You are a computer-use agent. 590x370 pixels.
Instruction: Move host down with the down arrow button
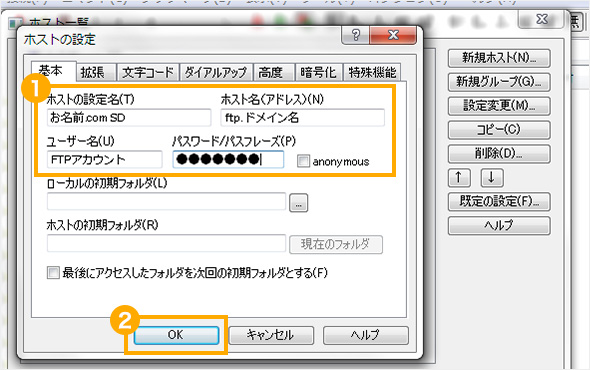point(492,178)
